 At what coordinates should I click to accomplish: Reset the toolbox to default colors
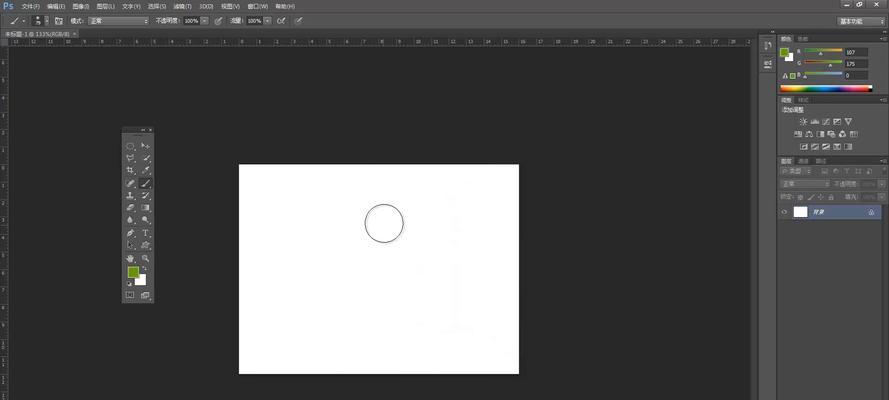[x=129, y=283]
